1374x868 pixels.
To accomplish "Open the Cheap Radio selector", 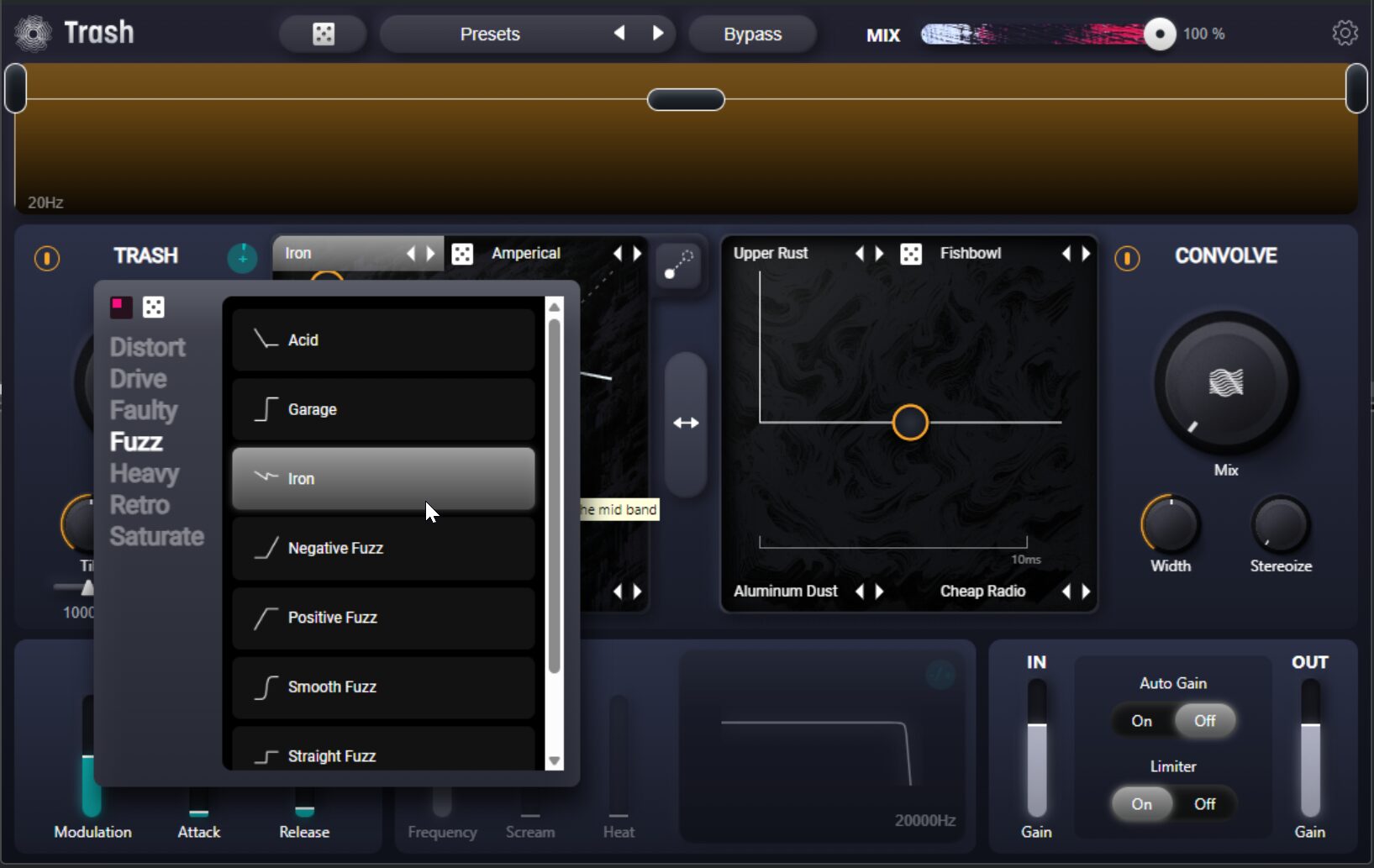I will point(982,591).
